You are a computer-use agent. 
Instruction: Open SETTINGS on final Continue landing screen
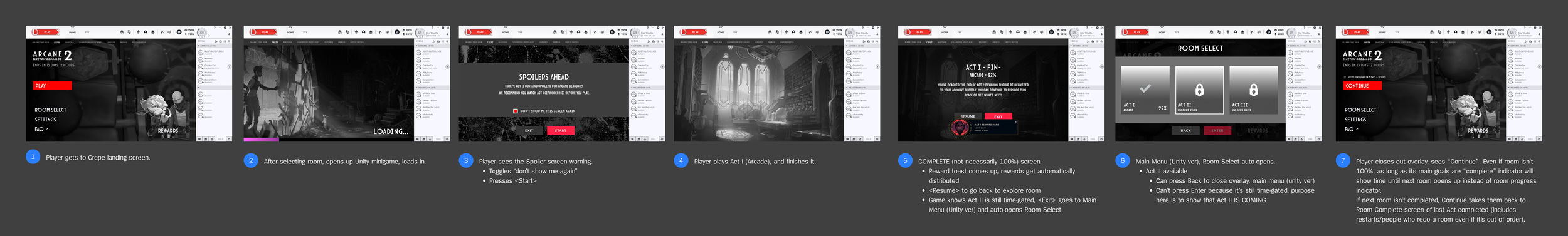click(x=1355, y=120)
